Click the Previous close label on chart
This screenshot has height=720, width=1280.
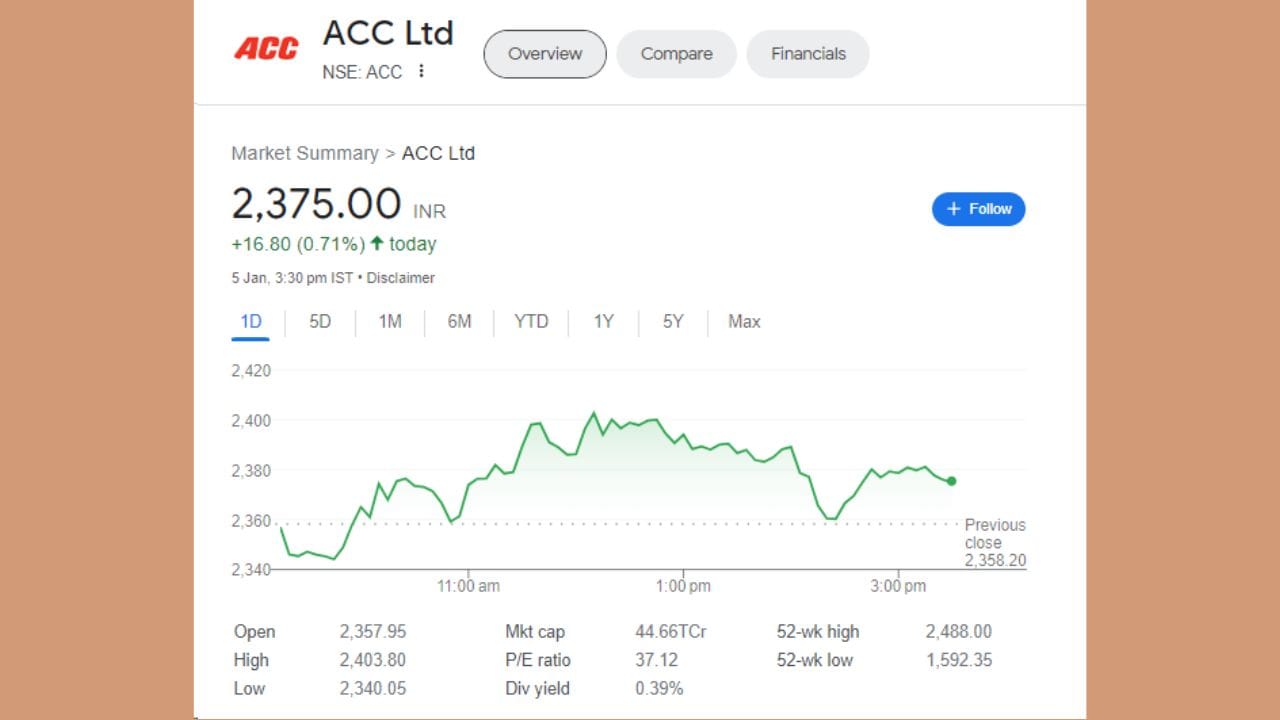pyautogui.click(x=995, y=534)
